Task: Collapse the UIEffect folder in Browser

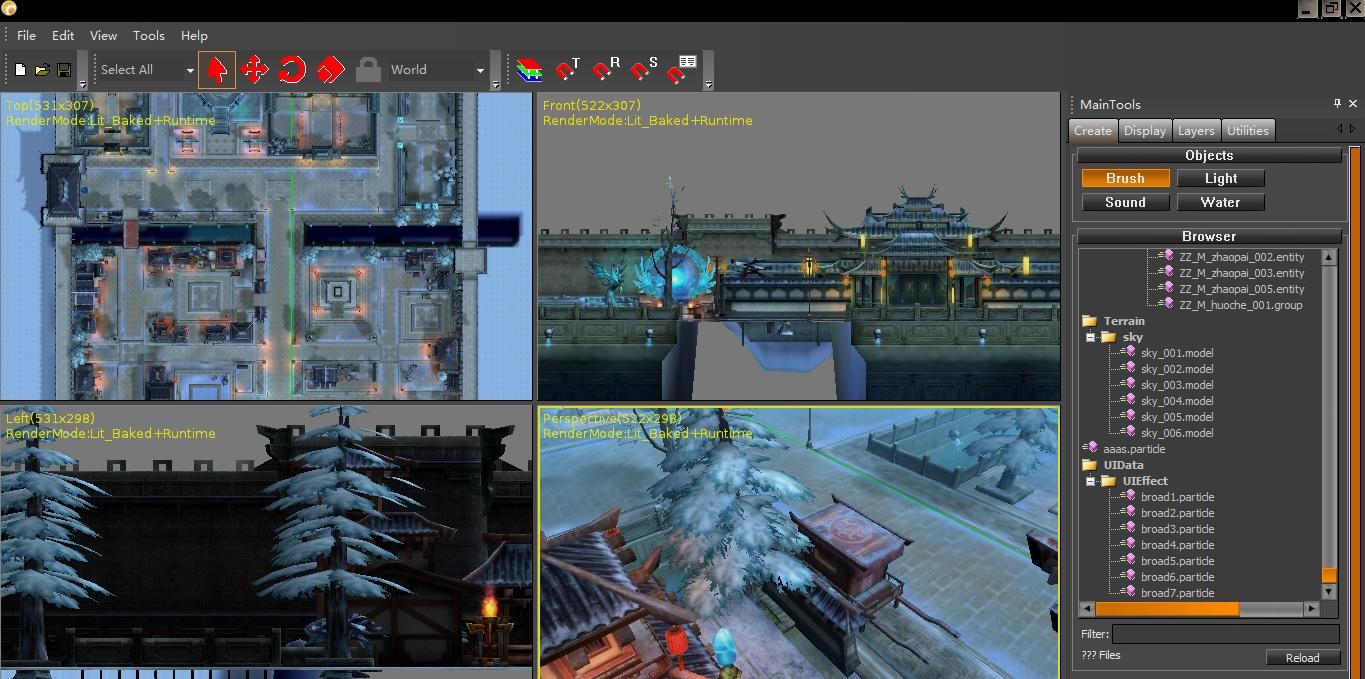Action: click(1090, 482)
